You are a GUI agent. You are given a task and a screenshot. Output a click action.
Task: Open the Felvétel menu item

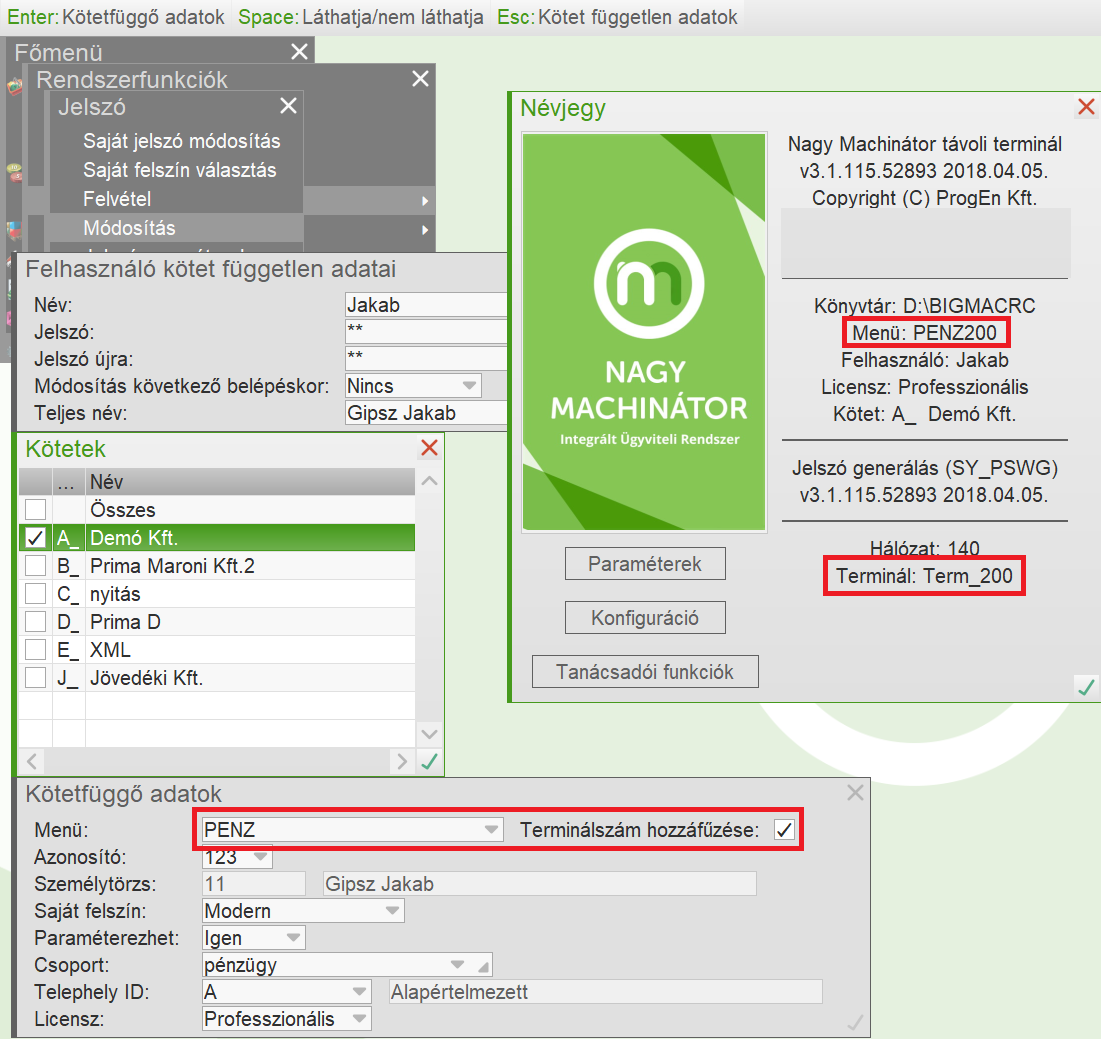point(117,199)
